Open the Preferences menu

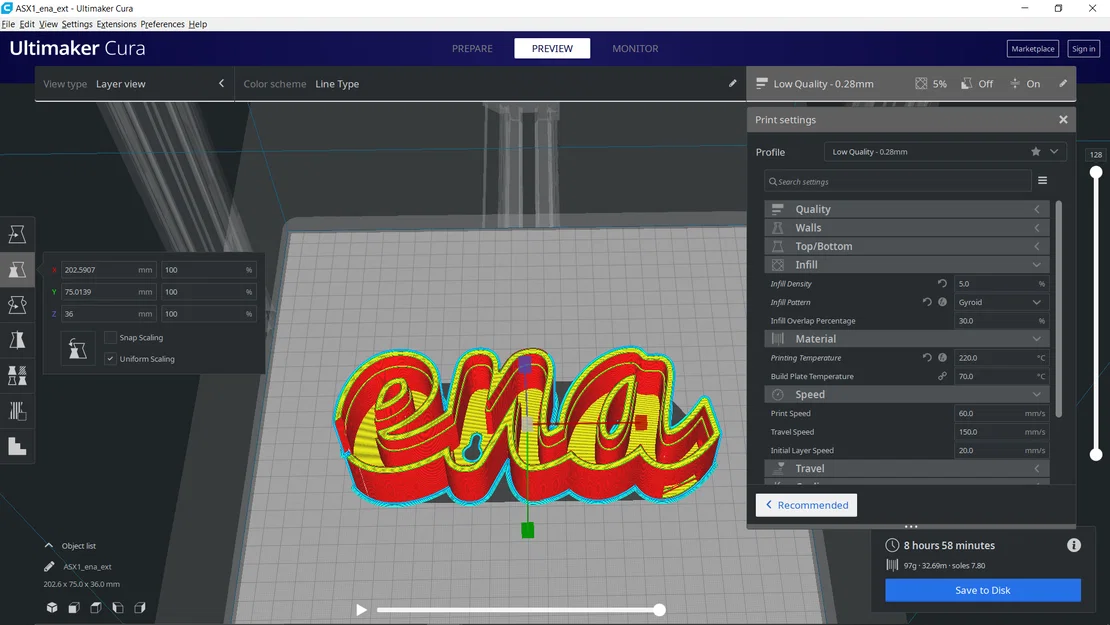point(162,24)
